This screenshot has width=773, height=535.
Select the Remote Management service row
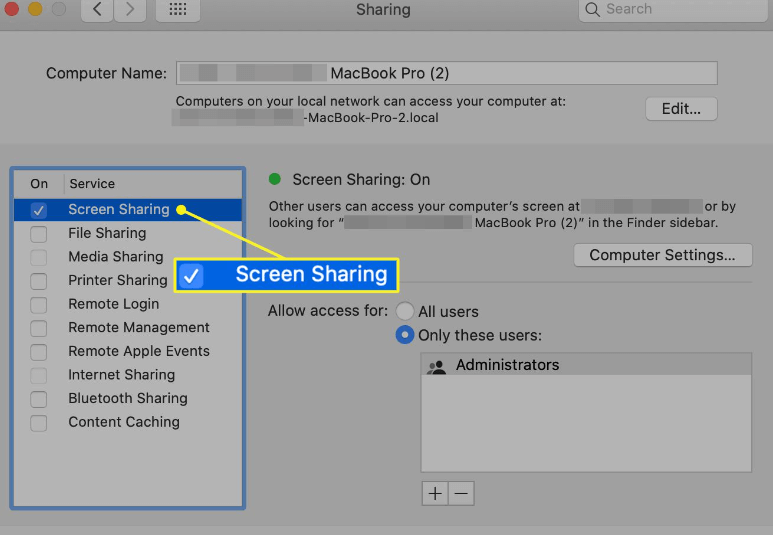click(128, 328)
